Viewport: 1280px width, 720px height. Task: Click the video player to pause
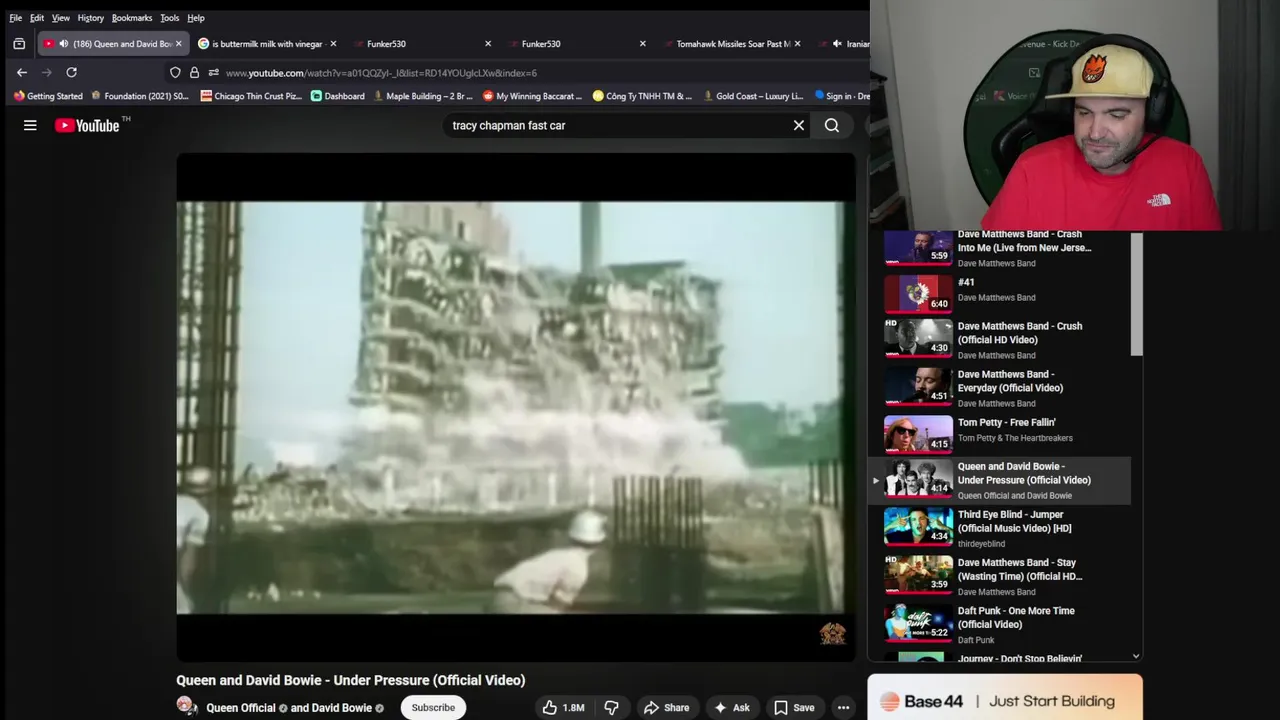coord(516,407)
